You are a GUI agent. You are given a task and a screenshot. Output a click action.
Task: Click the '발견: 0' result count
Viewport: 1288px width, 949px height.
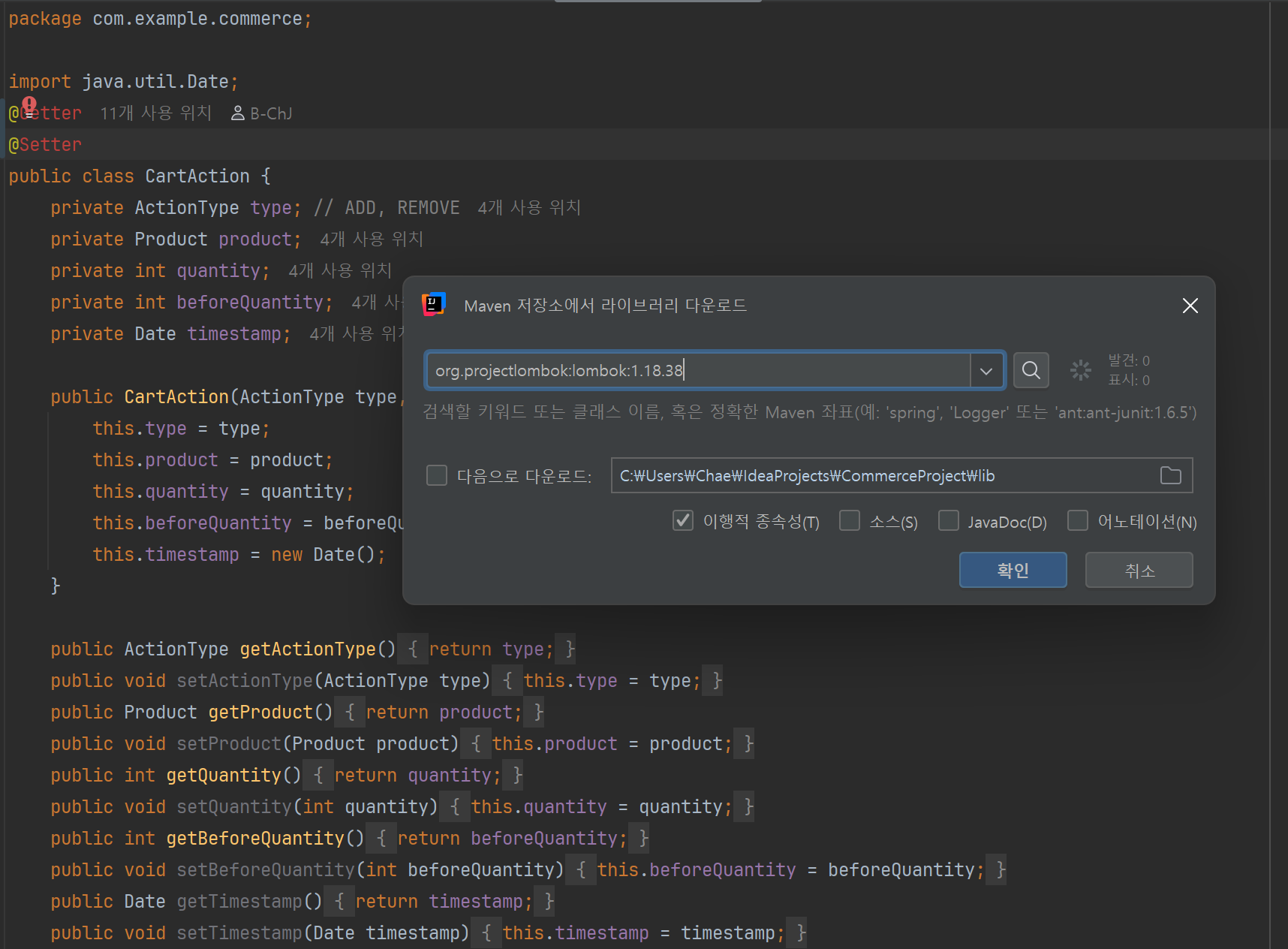click(x=1129, y=361)
